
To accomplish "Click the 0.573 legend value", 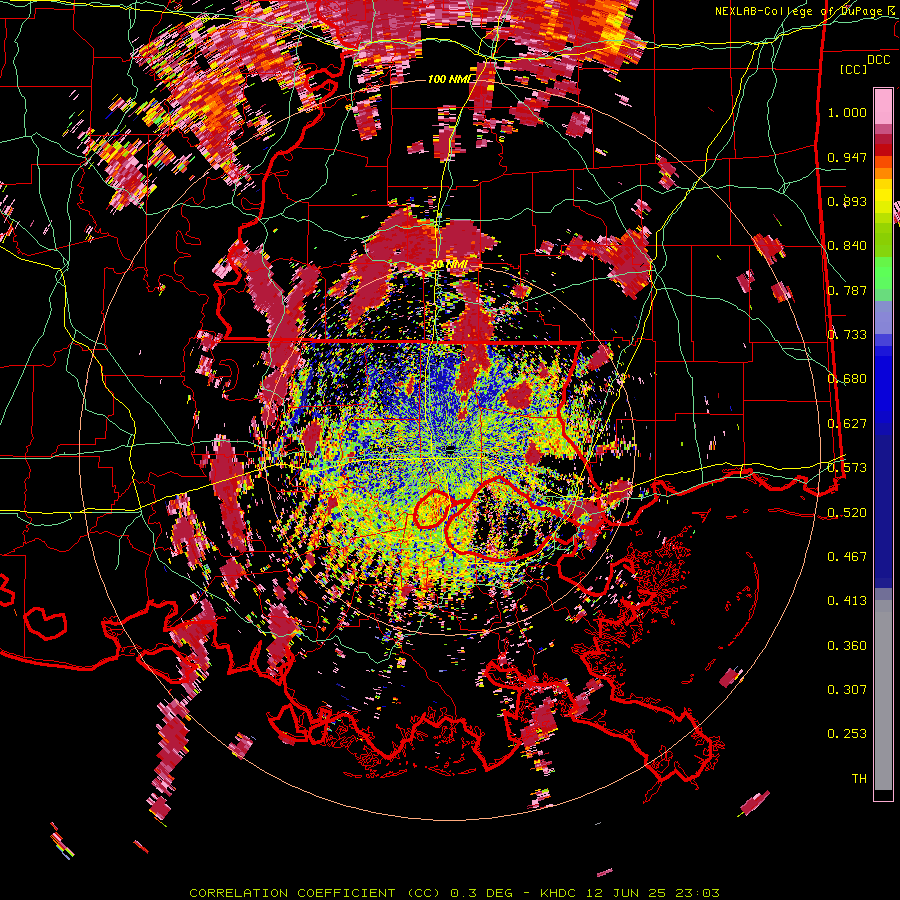I will pyautogui.click(x=847, y=468).
